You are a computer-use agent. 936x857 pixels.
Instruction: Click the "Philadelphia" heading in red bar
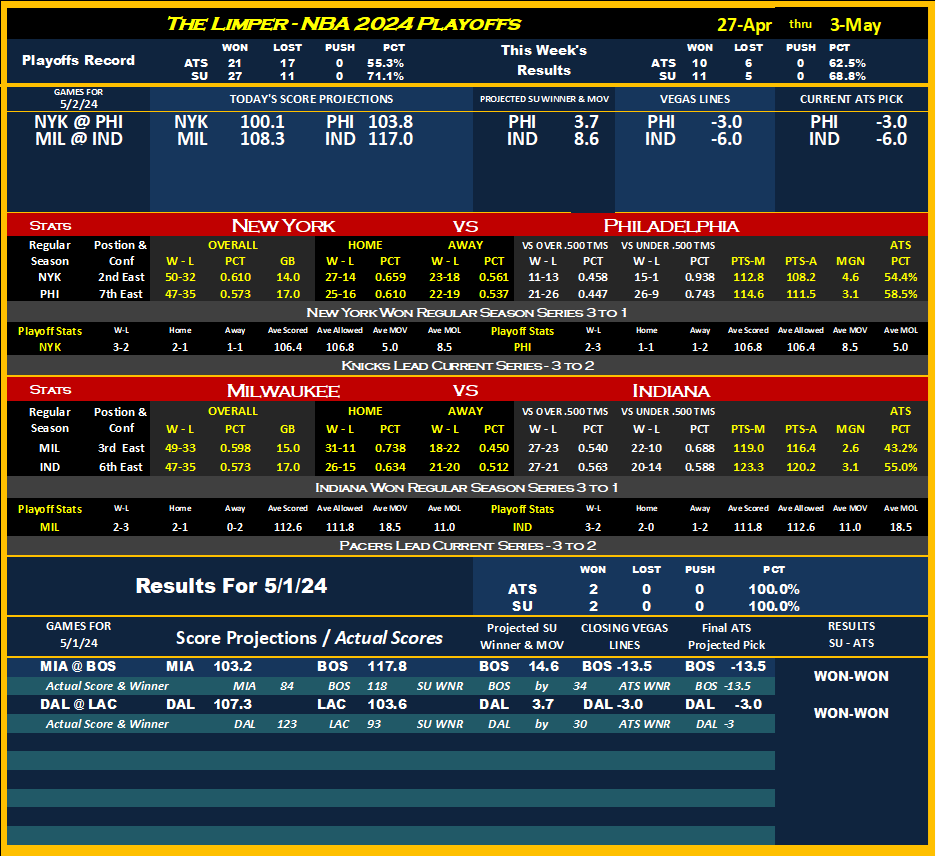(x=671, y=226)
